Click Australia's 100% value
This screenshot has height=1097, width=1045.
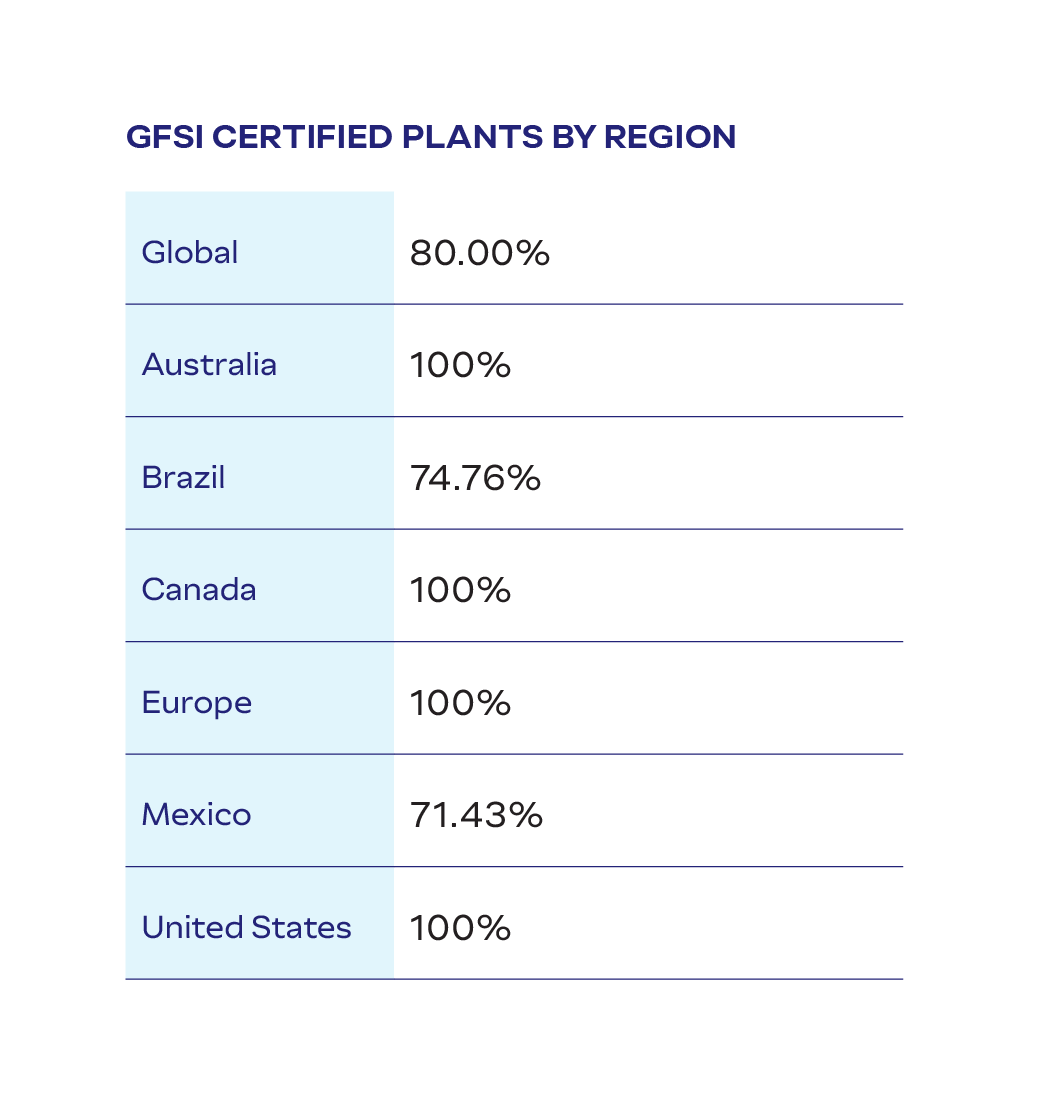[460, 365]
